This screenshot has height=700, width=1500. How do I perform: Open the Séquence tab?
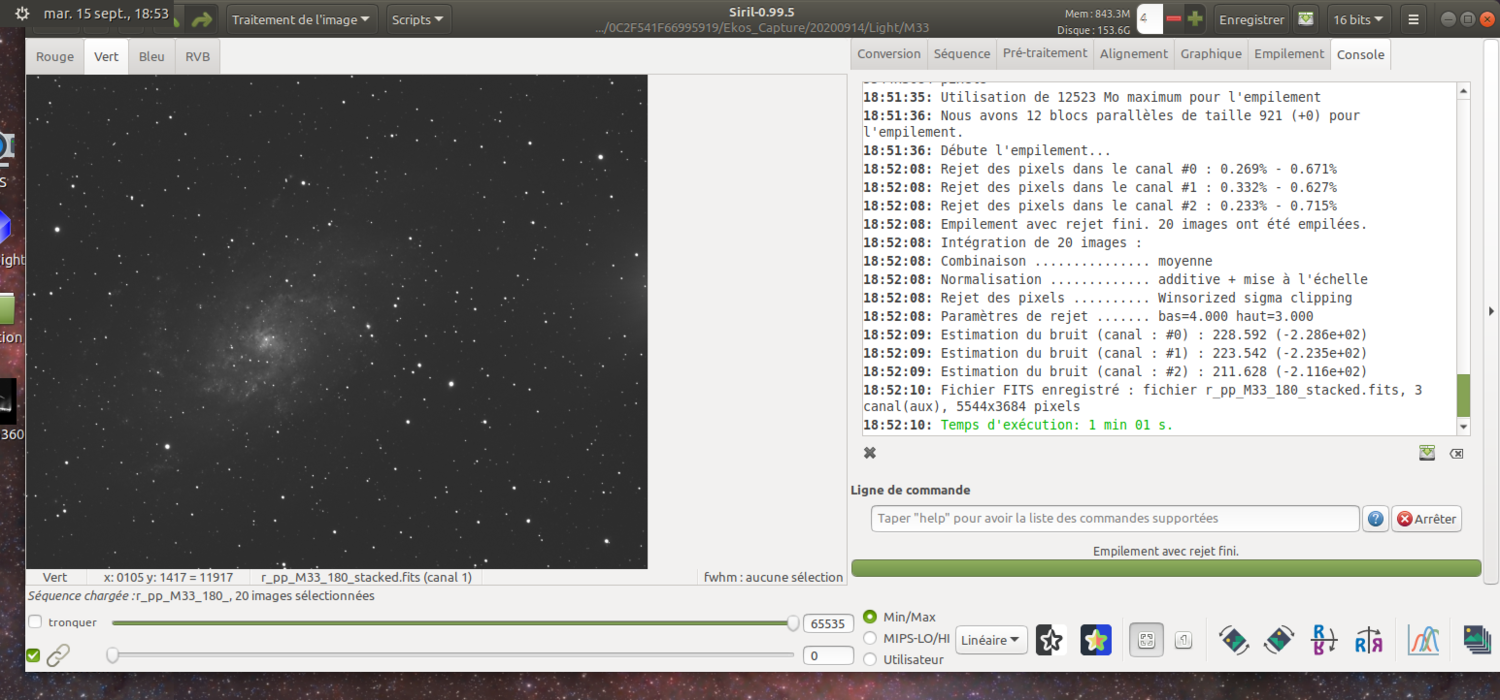point(962,54)
